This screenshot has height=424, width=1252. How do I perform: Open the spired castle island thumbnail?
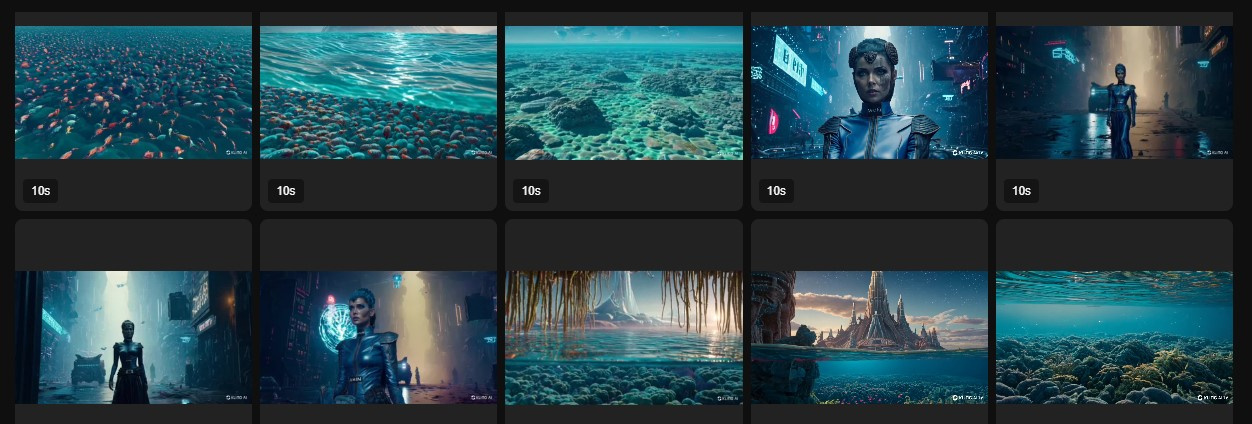869,337
